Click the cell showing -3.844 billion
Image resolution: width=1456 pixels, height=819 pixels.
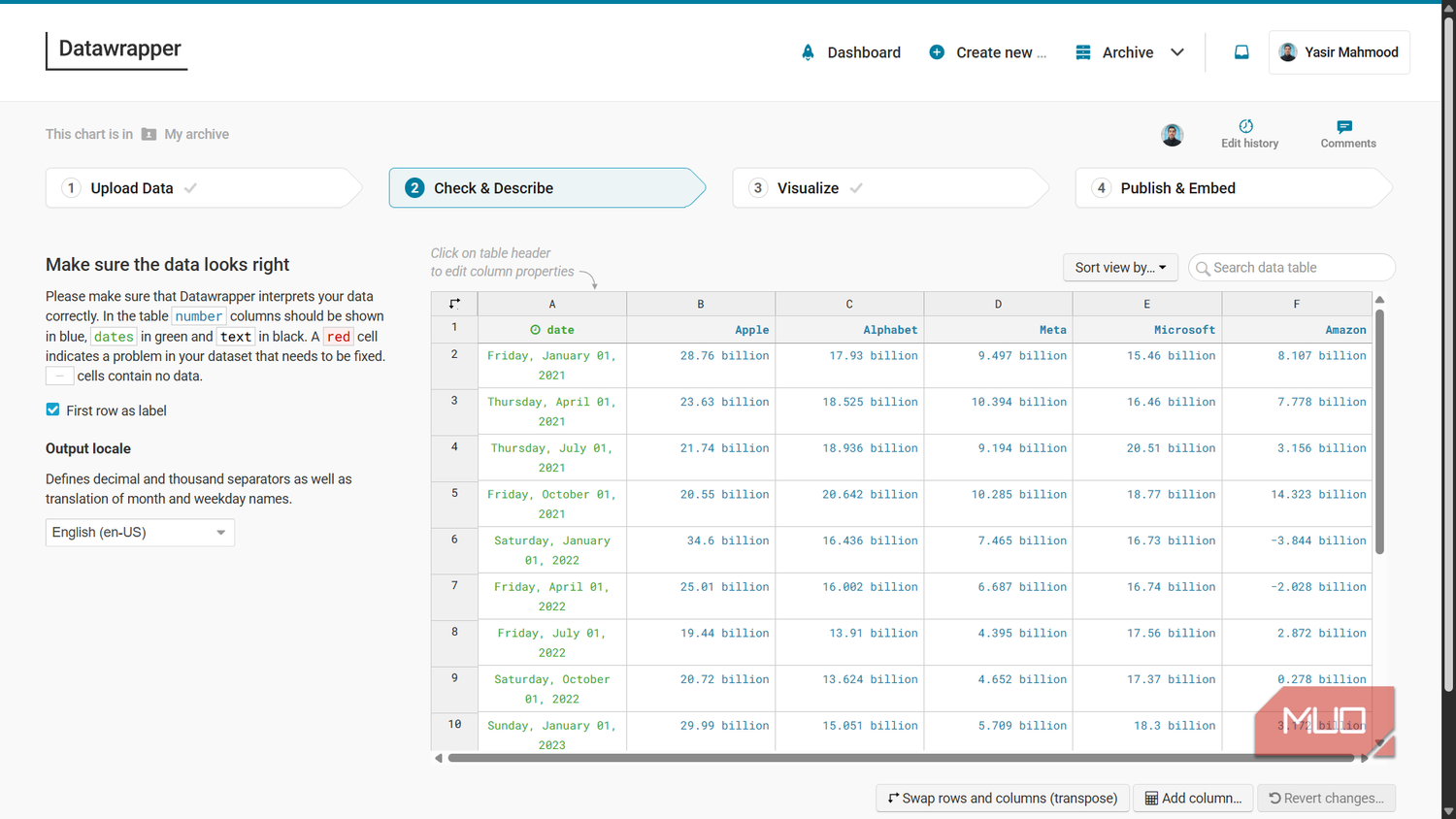[1297, 550]
